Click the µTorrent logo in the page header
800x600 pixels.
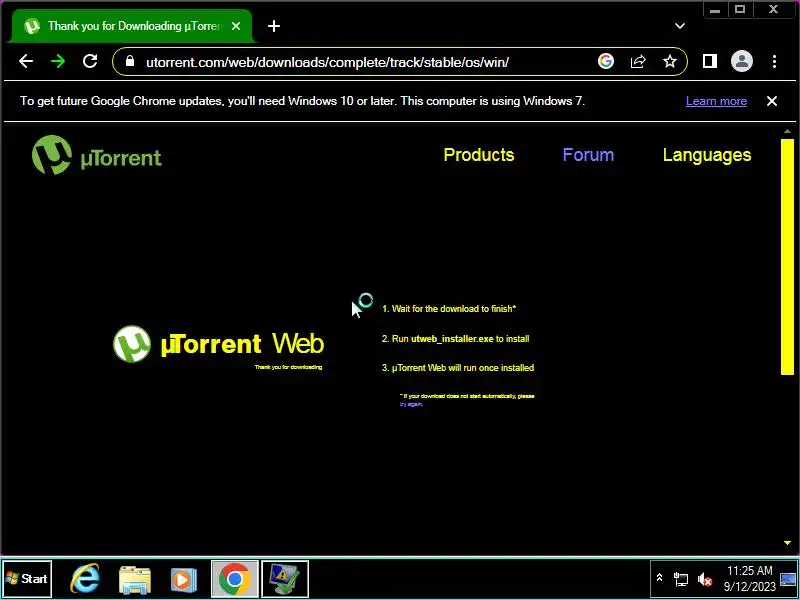97,155
